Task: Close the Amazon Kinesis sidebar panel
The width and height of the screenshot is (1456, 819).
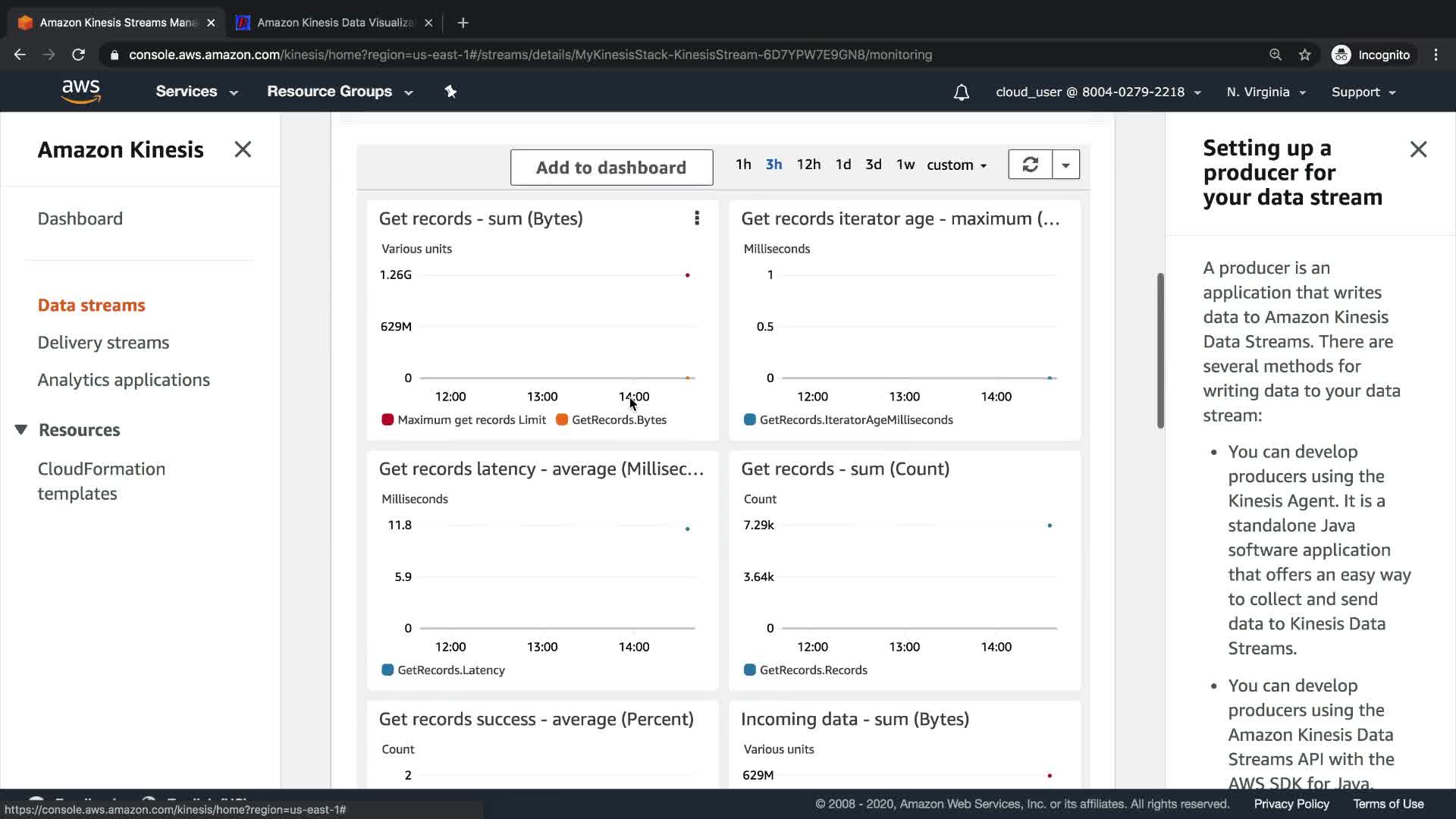Action: pyautogui.click(x=243, y=149)
